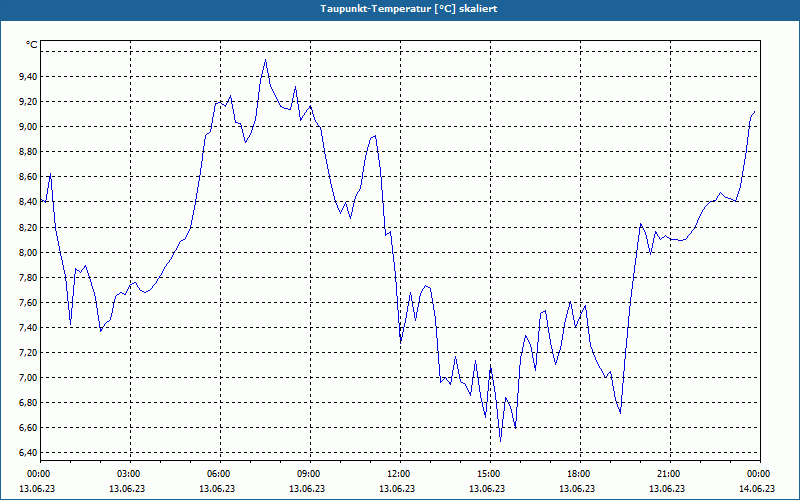Select the 9,40 y-axis value
The width and height of the screenshot is (800, 500).
pyautogui.click(x=28, y=77)
